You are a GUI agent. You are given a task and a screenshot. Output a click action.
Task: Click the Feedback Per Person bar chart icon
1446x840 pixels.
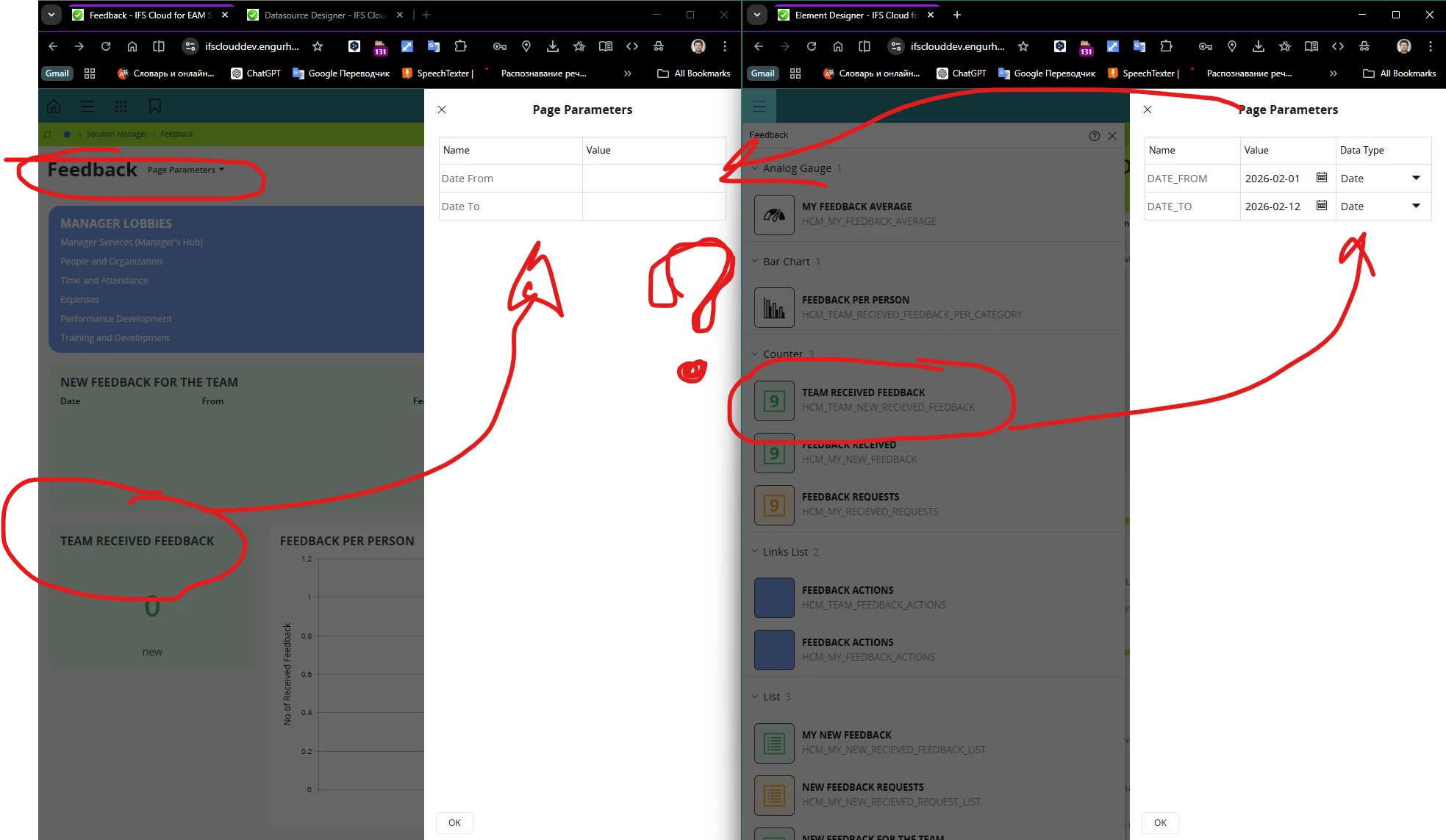click(773, 307)
